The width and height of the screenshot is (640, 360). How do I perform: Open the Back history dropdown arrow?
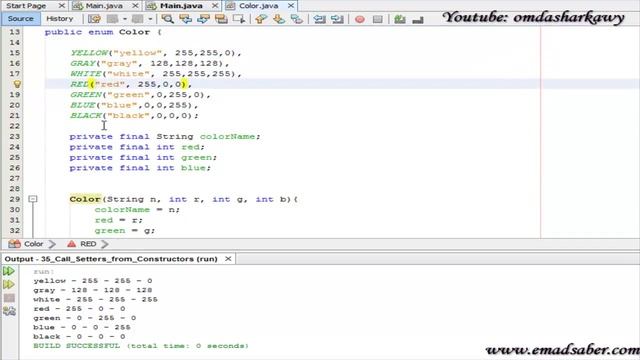(x=124, y=19)
